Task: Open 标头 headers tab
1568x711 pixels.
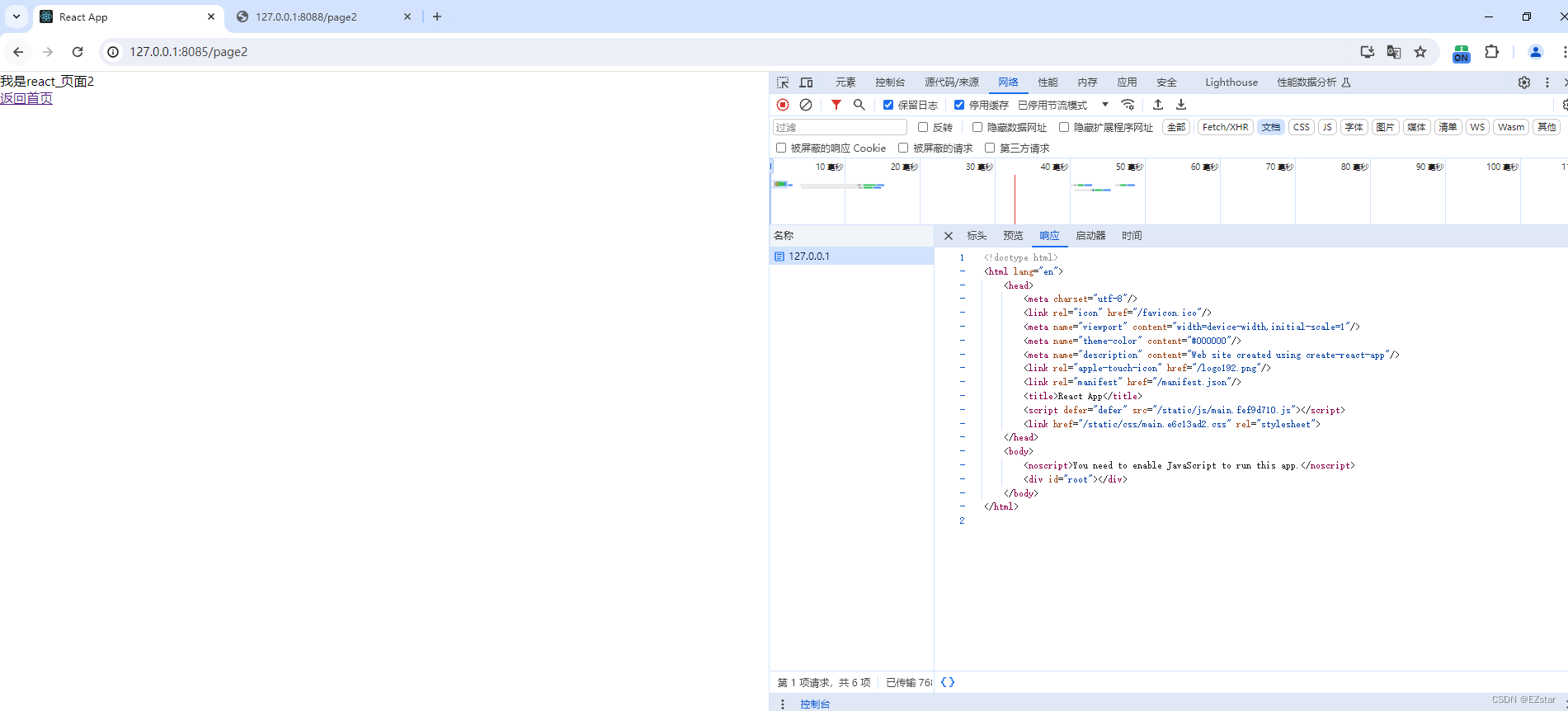Action: (x=977, y=236)
